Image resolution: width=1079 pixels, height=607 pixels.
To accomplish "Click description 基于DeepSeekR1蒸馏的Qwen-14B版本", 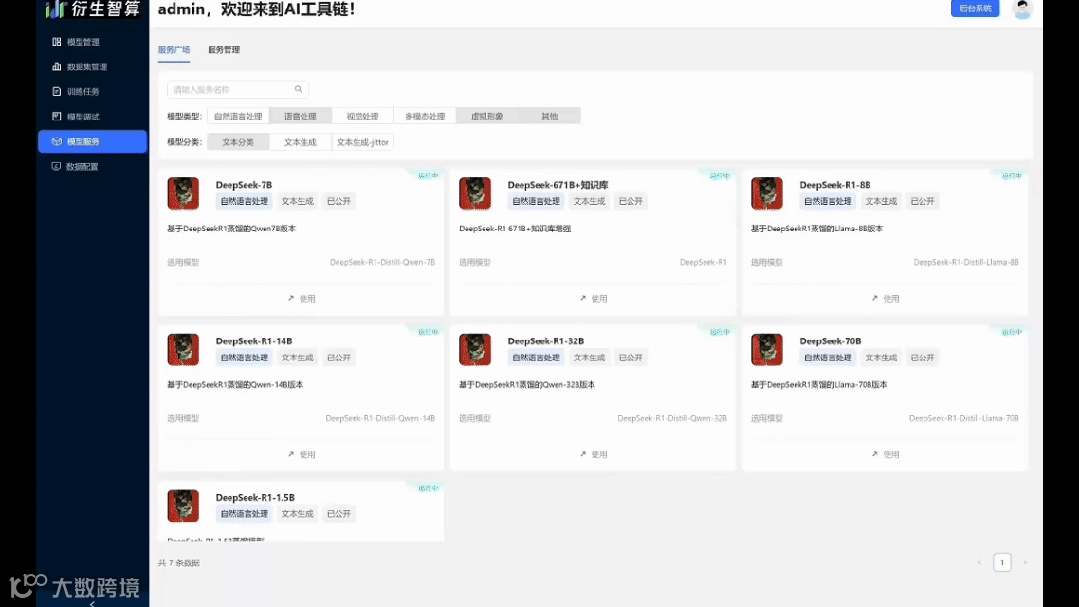I will [235, 385].
